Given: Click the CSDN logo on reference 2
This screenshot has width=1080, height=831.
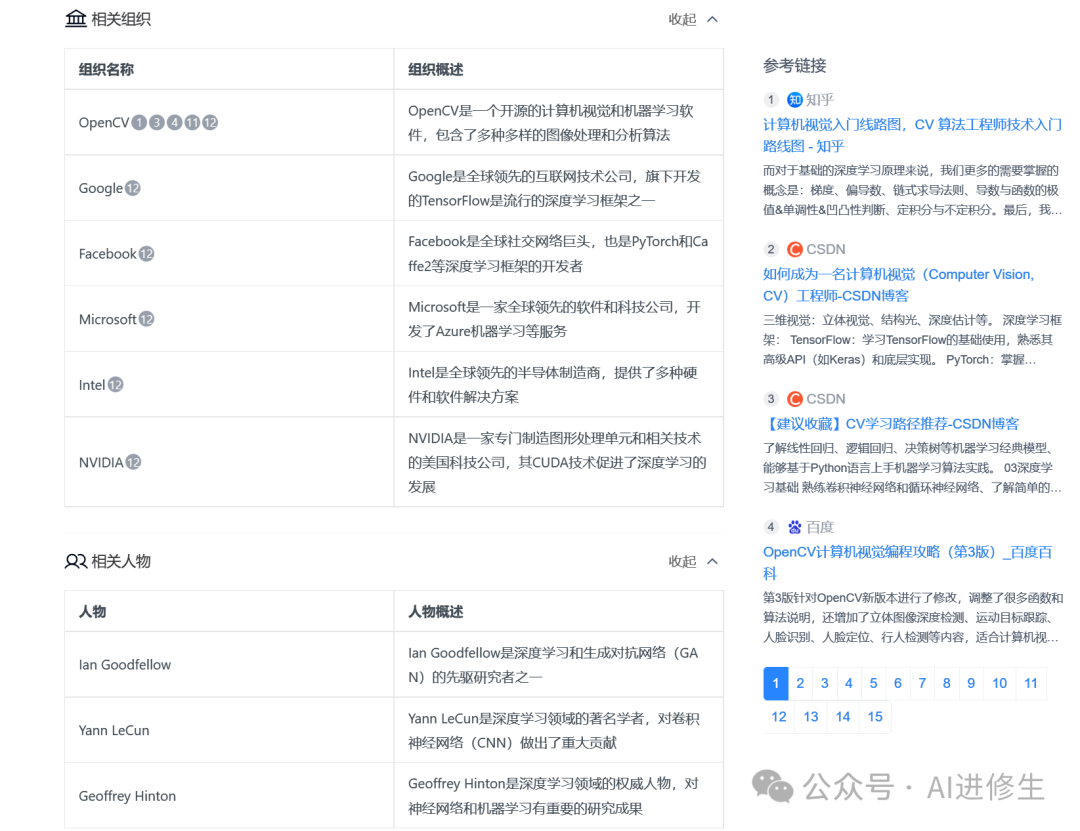Looking at the screenshot, I should pos(795,249).
